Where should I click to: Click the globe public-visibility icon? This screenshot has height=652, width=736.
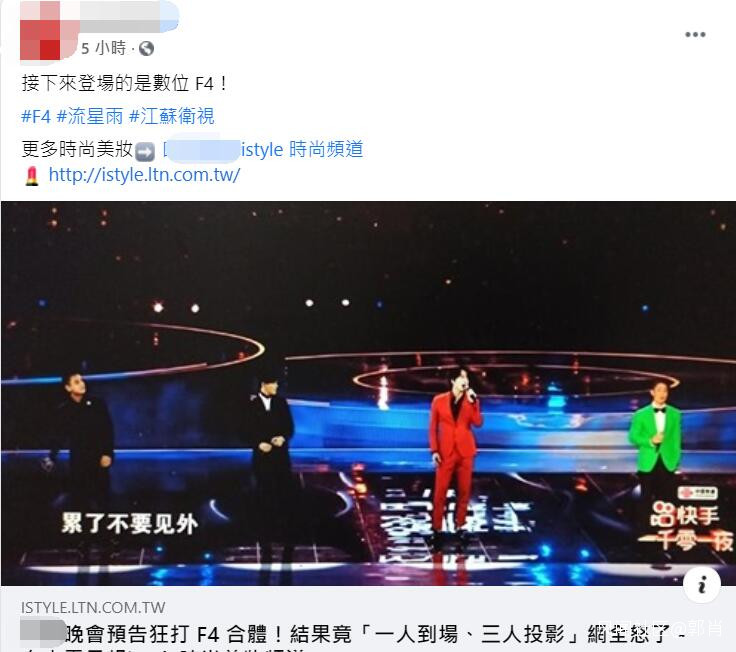tap(146, 48)
